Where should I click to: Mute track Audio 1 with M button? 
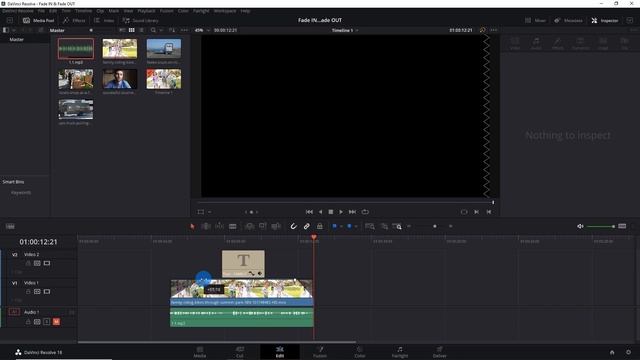56,322
